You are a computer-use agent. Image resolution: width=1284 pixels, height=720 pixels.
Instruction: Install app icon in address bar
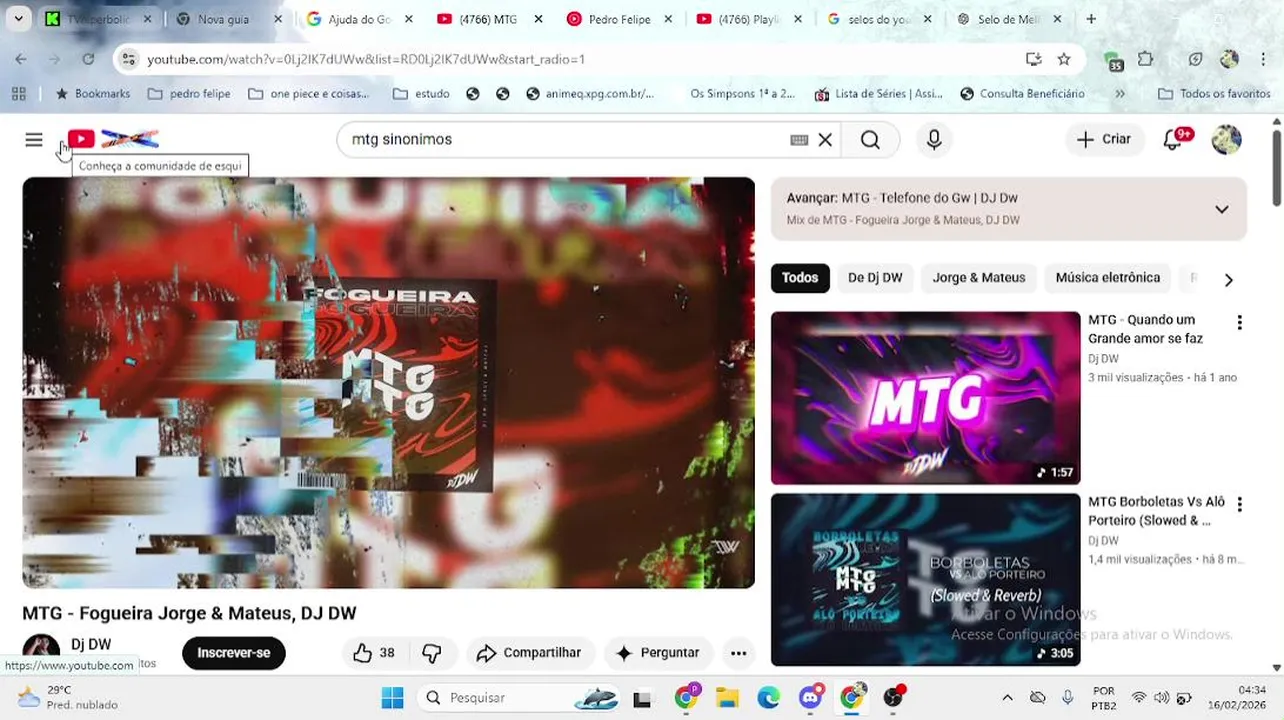(x=1034, y=59)
